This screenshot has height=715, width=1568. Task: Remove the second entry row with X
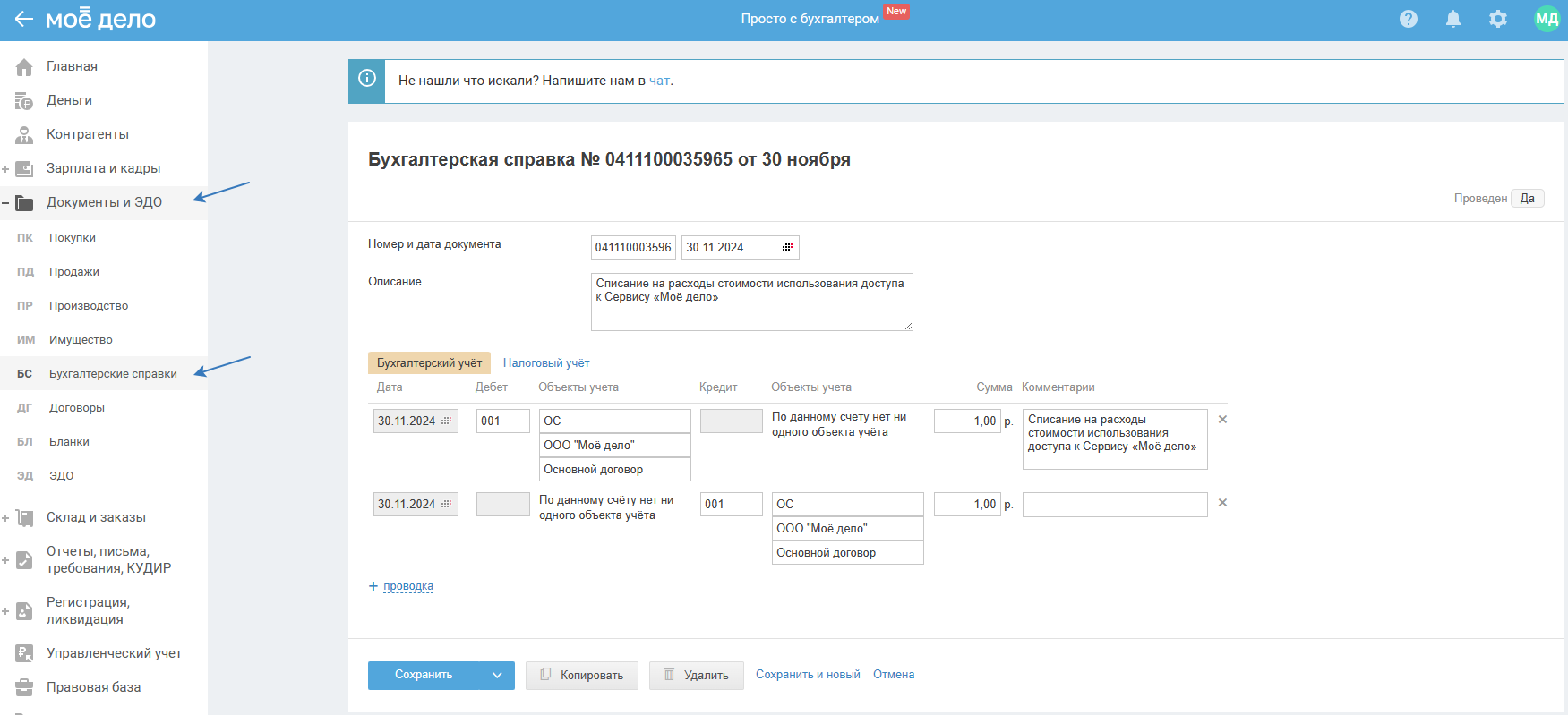(x=1222, y=503)
